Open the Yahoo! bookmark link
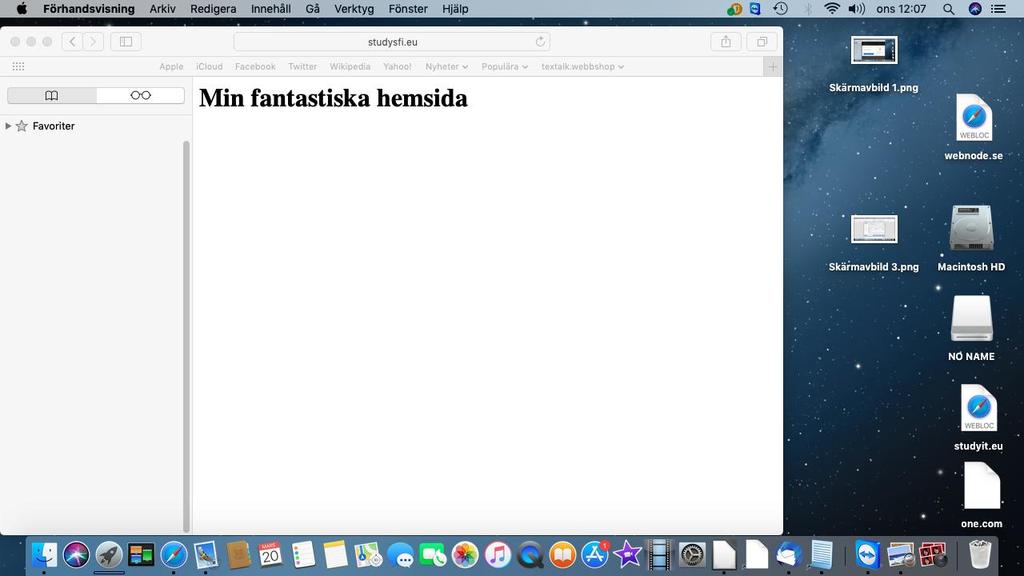The height and width of the screenshot is (576, 1024). point(397,67)
